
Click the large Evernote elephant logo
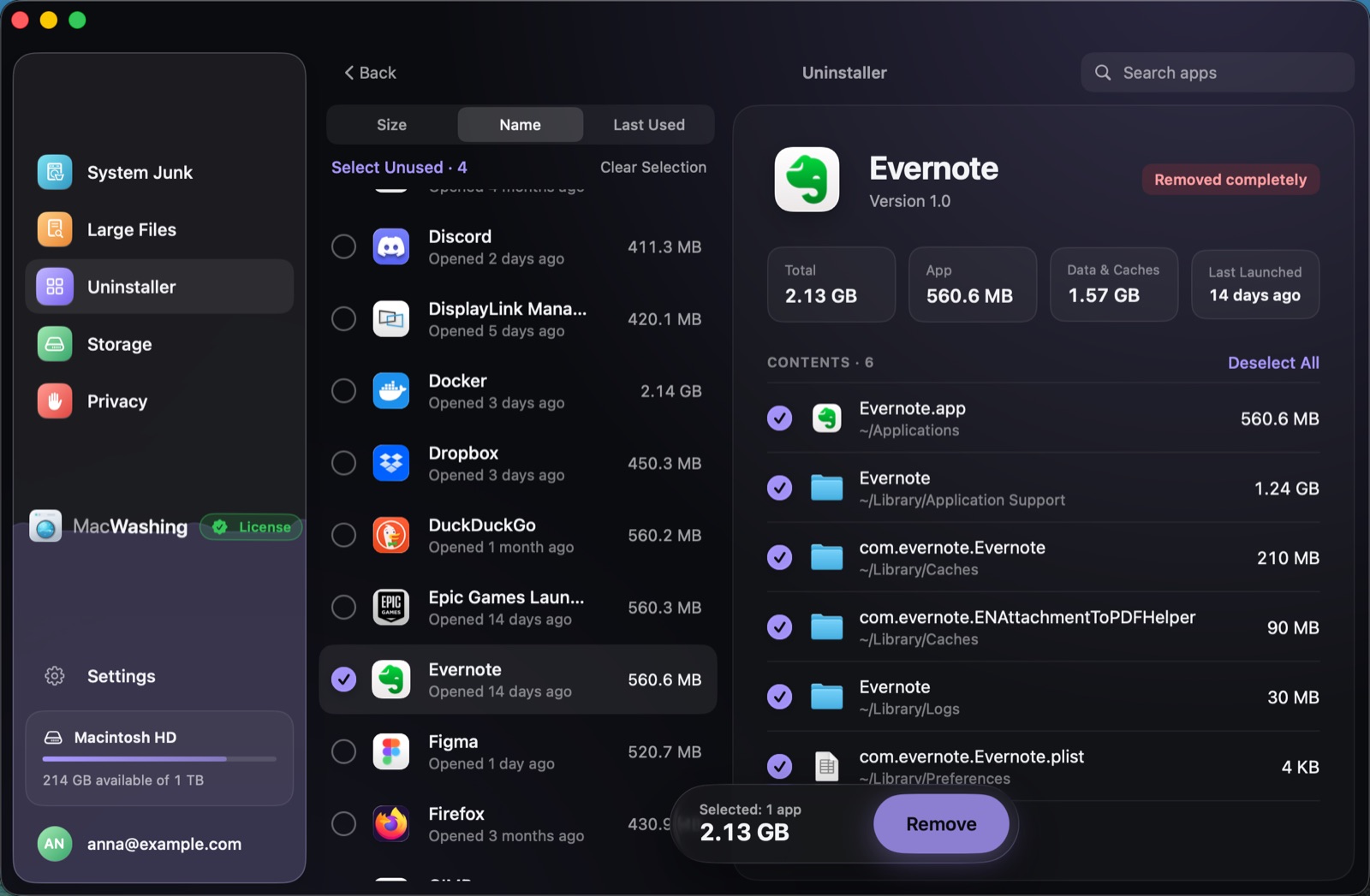807,180
